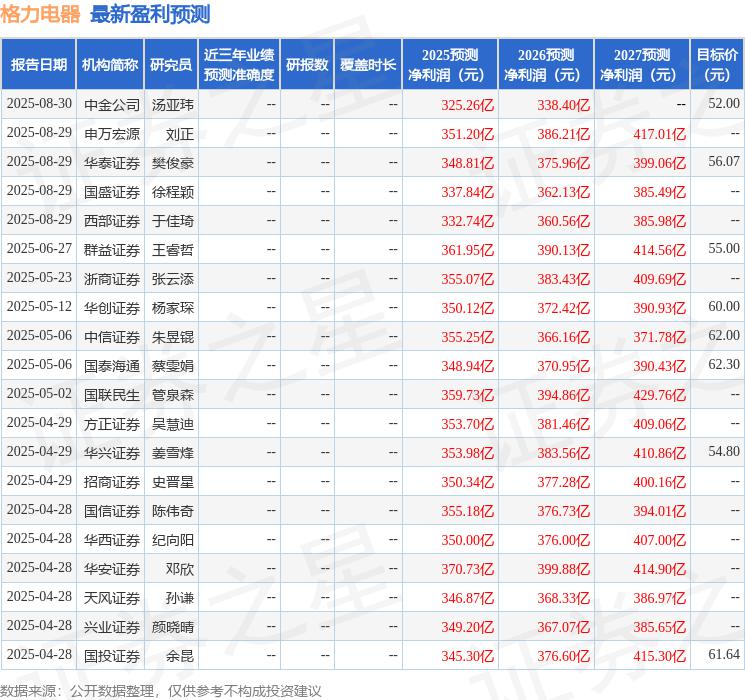
Task: Select institution 天风证券
Action: click(112, 598)
